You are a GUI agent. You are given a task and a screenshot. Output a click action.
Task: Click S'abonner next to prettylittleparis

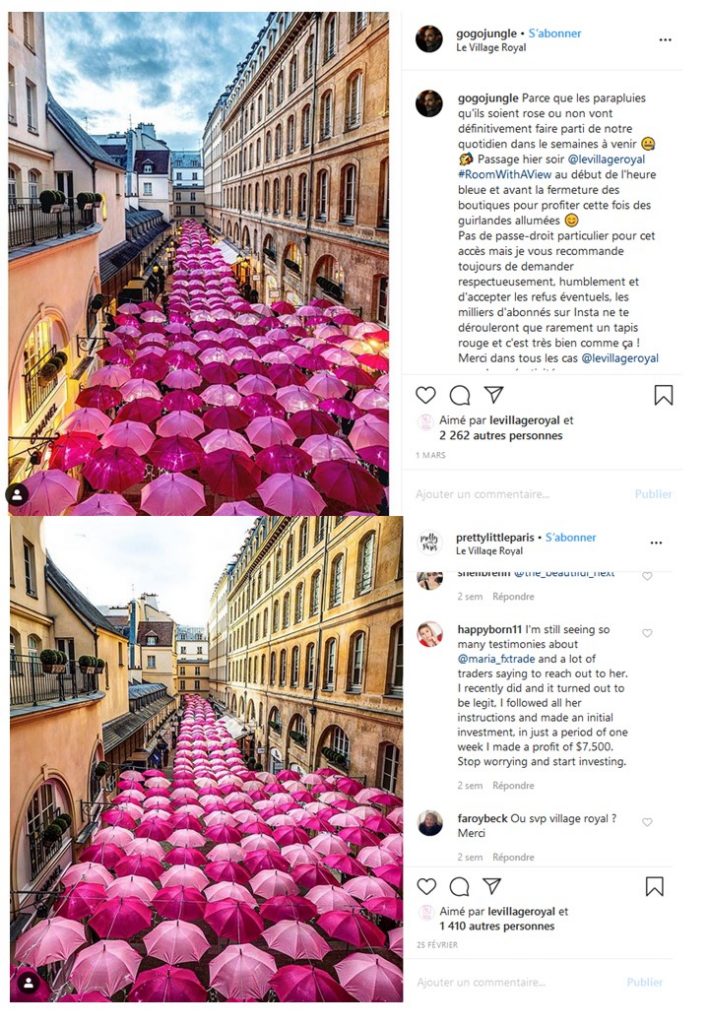pos(571,537)
